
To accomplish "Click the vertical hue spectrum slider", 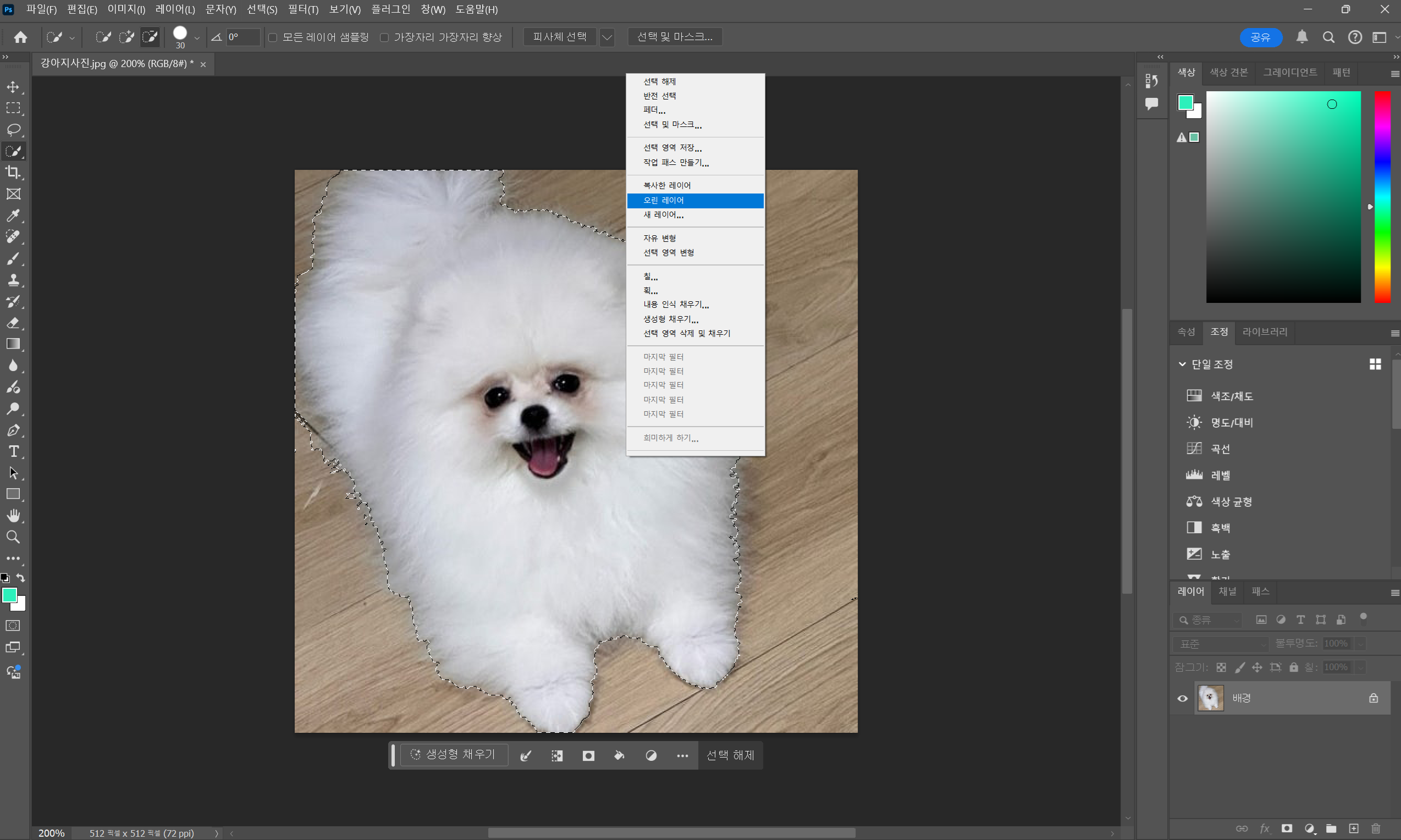I will 1382,197.
